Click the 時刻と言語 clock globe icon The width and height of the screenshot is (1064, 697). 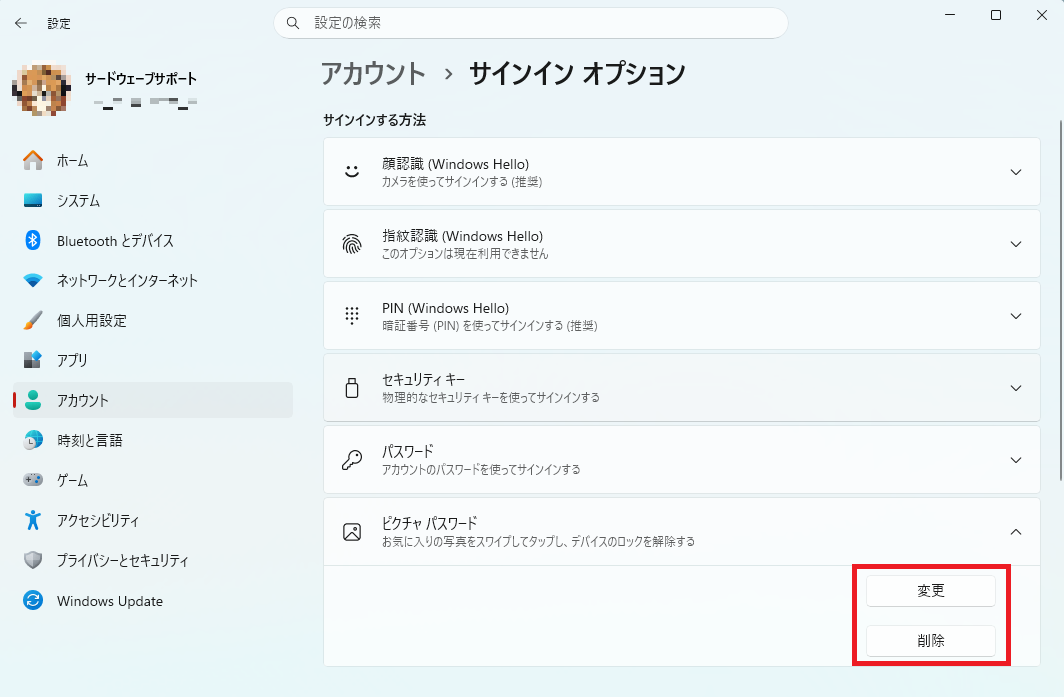(33, 440)
